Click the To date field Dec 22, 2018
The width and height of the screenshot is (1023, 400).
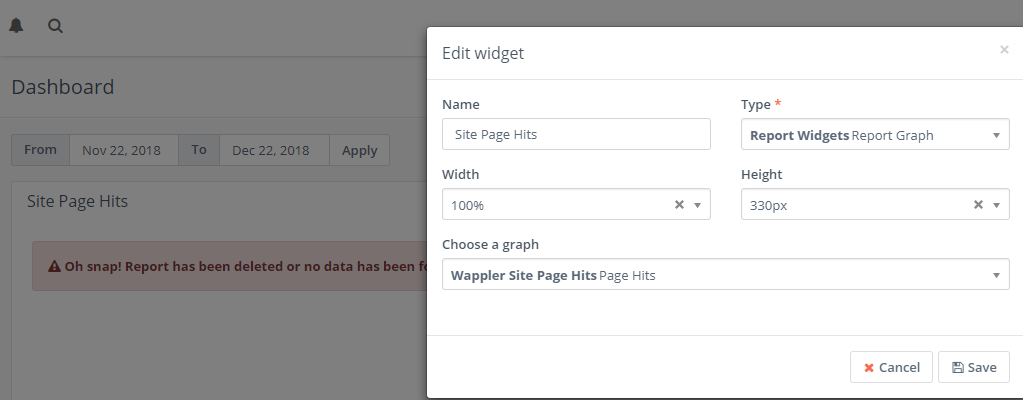coord(274,150)
